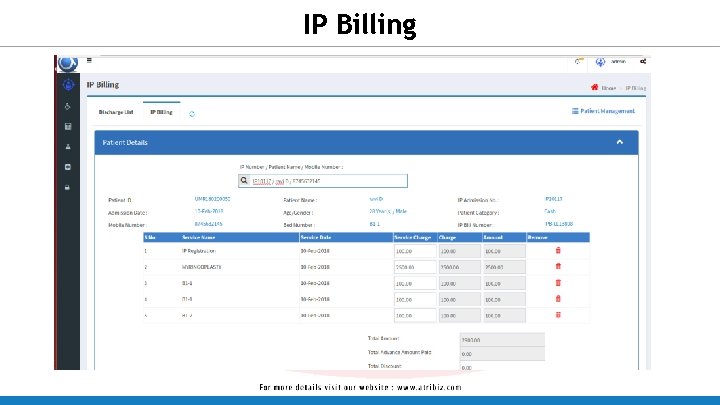This screenshot has width=720, height=405.
Task: Delete the service in row 5
Action: [x=558, y=315]
